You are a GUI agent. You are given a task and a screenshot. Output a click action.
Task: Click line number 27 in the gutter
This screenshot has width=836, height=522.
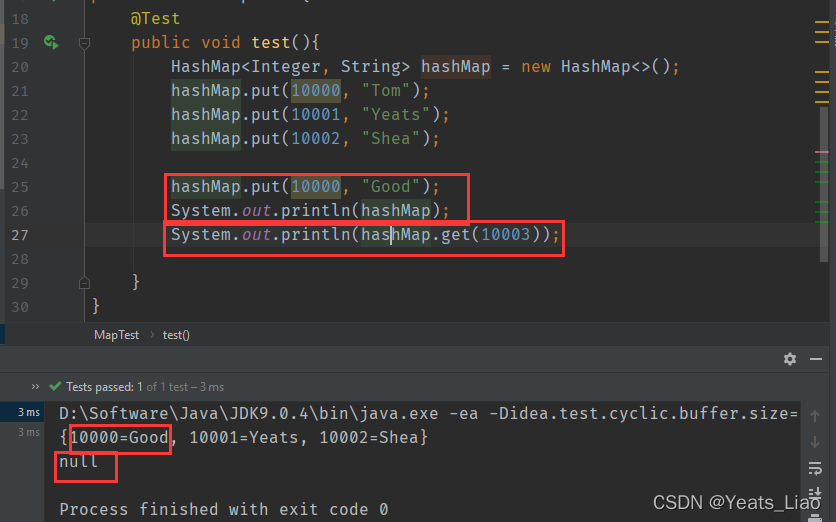[19, 235]
